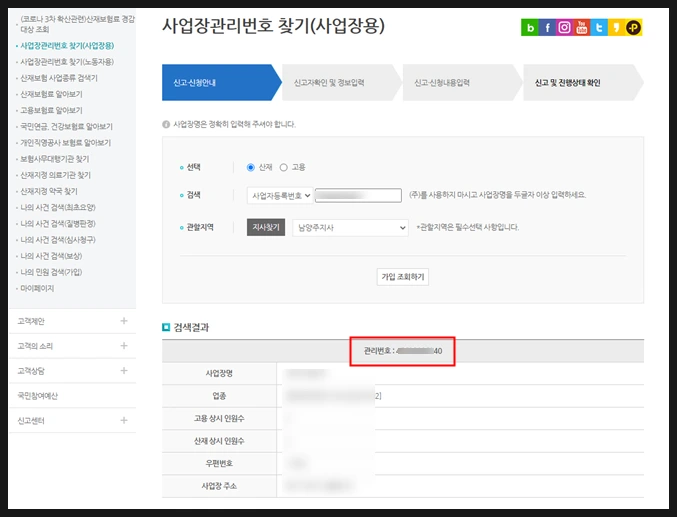The image size is (677, 517).
Task: Expand the 신고센터 plus expander
Action: click(124, 420)
